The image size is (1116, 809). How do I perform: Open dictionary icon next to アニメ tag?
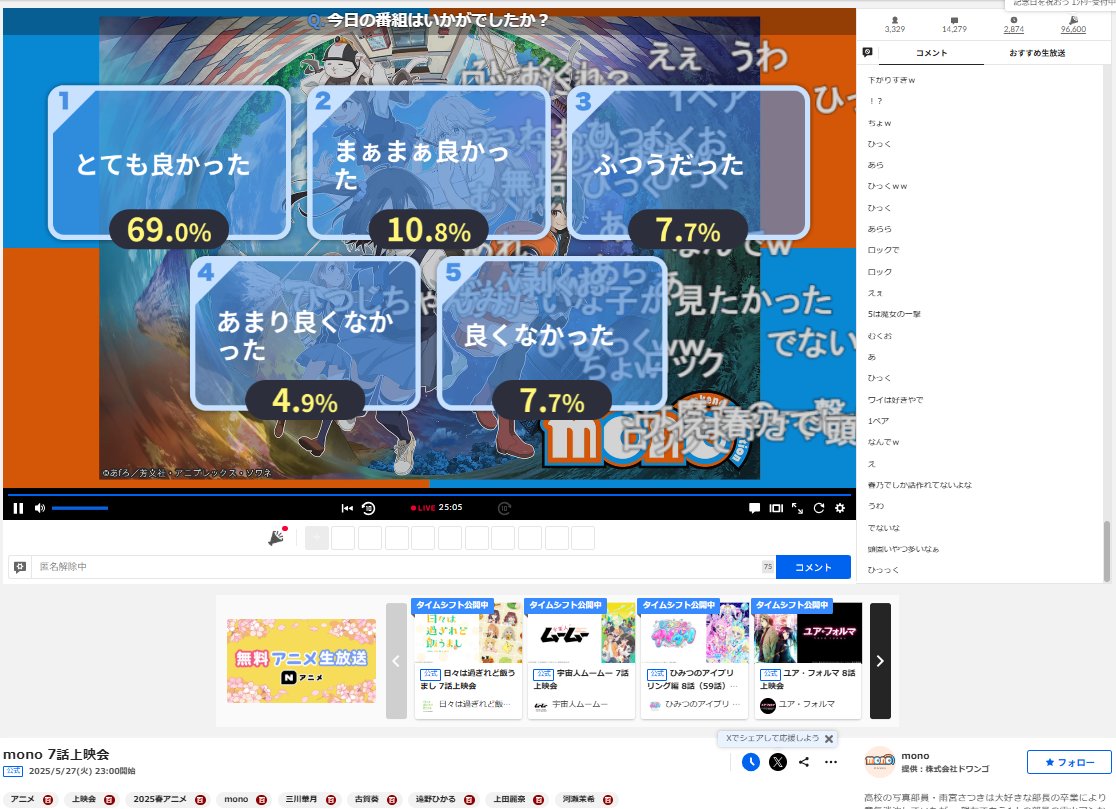[x=48, y=800]
